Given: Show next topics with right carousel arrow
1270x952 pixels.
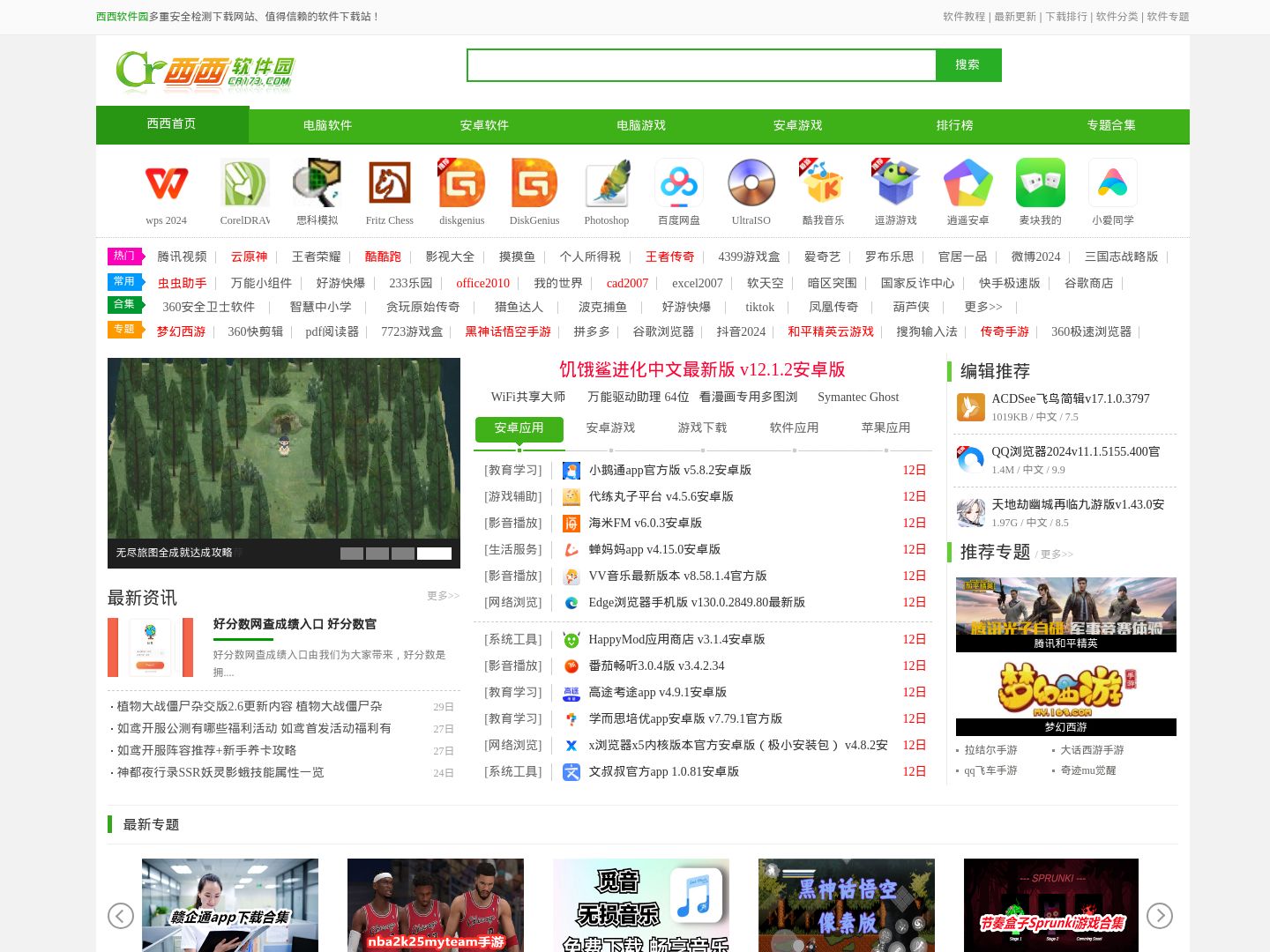Looking at the screenshot, I should click(1160, 916).
